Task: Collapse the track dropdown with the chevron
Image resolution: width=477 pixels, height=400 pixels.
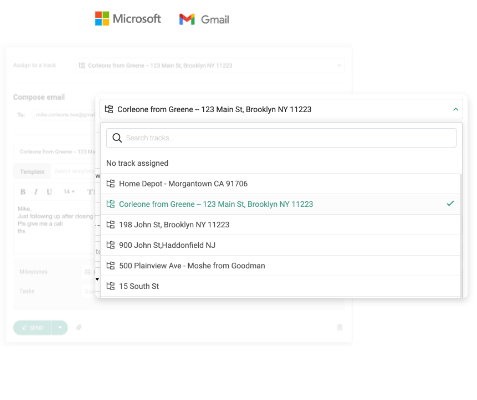Action: pyautogui.click(x=455, y=109)
